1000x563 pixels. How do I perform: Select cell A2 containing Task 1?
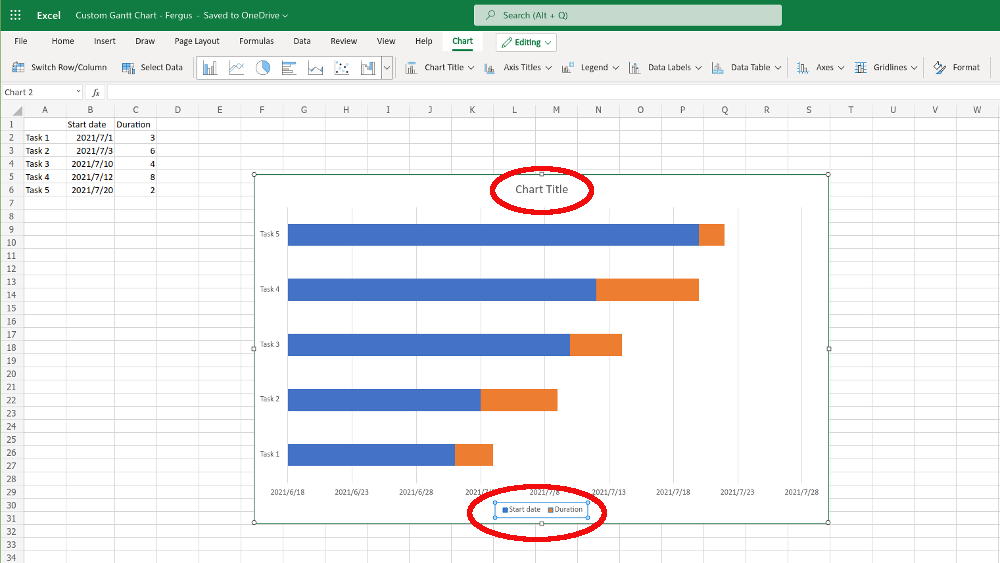(x=45, y=138)
